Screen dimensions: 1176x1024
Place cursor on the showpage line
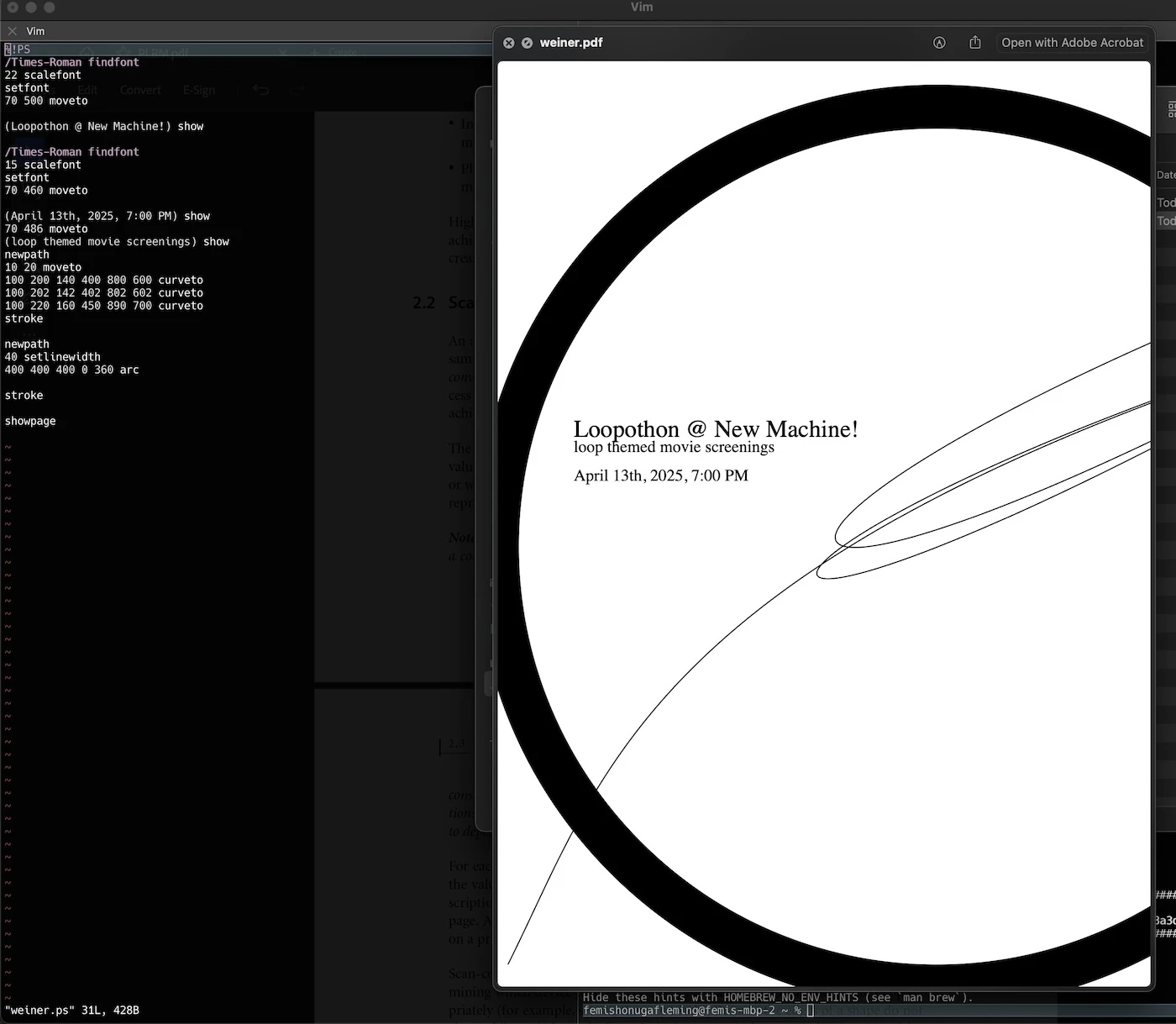click(x=30, y=421)
